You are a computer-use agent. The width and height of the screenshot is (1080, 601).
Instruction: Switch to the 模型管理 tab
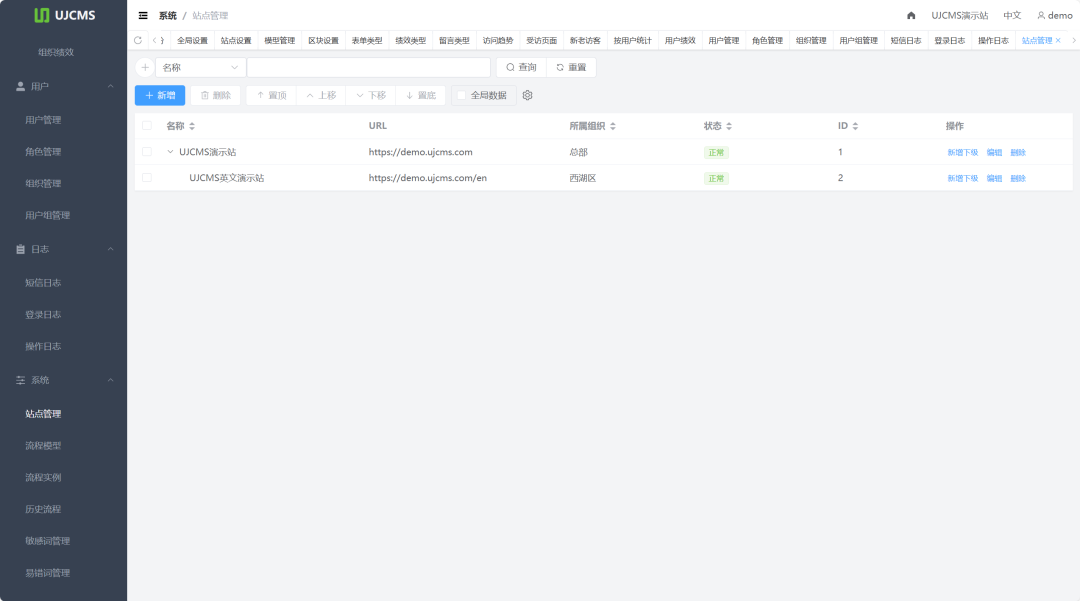(x=280, y=41)
